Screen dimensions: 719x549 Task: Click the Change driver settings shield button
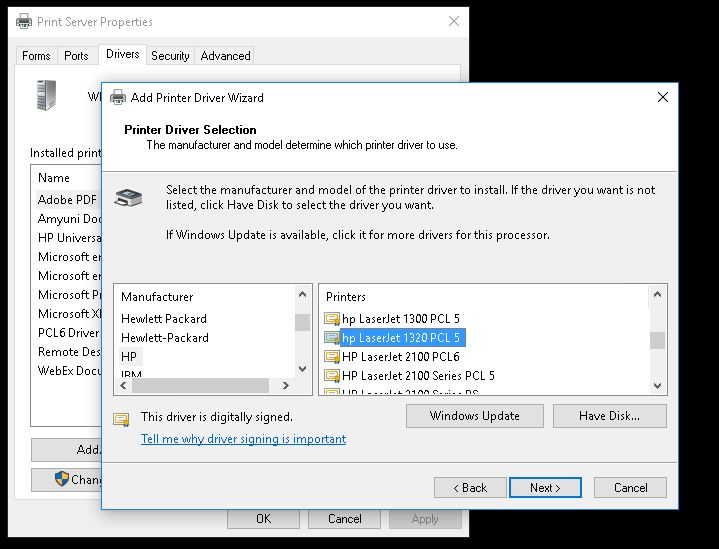tap(66, 479)
